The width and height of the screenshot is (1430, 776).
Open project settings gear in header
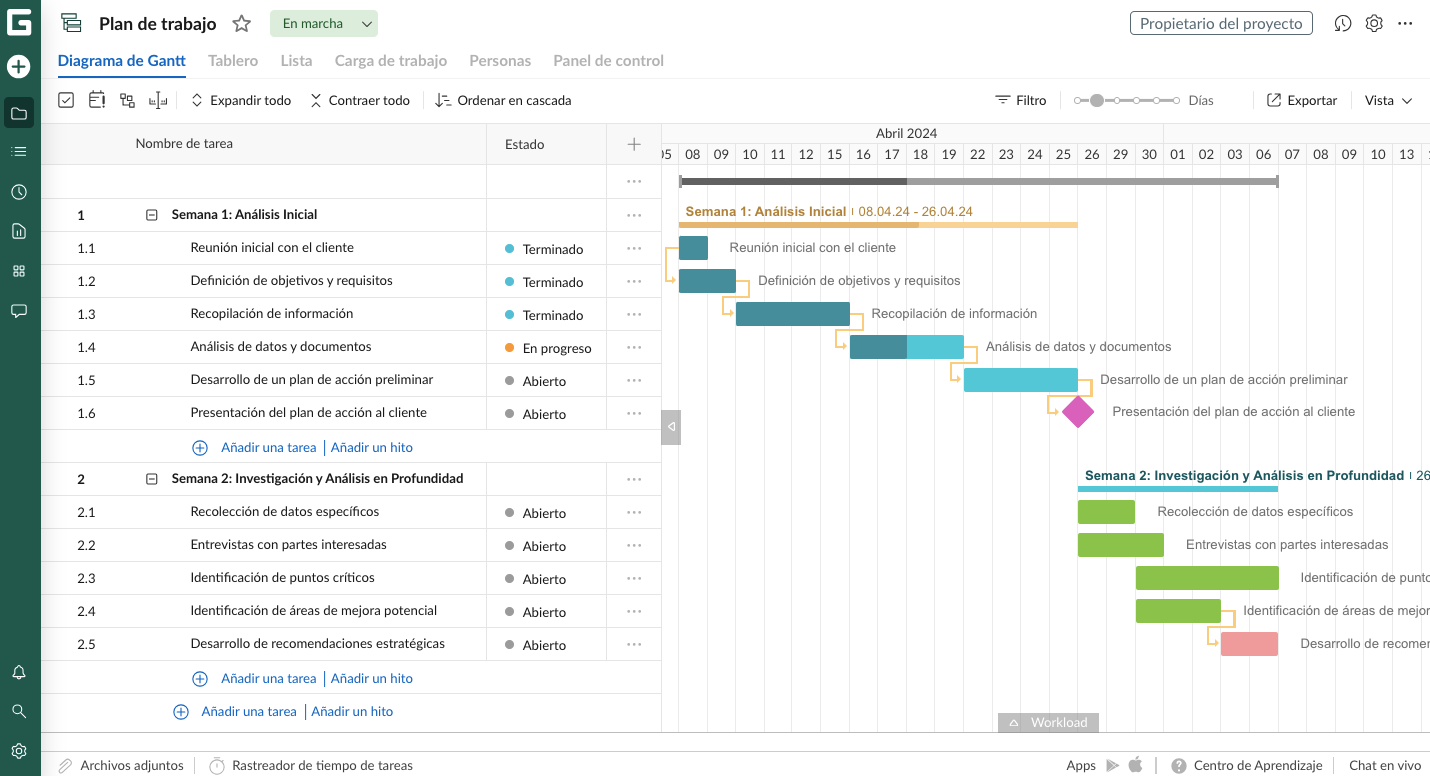1374,24
